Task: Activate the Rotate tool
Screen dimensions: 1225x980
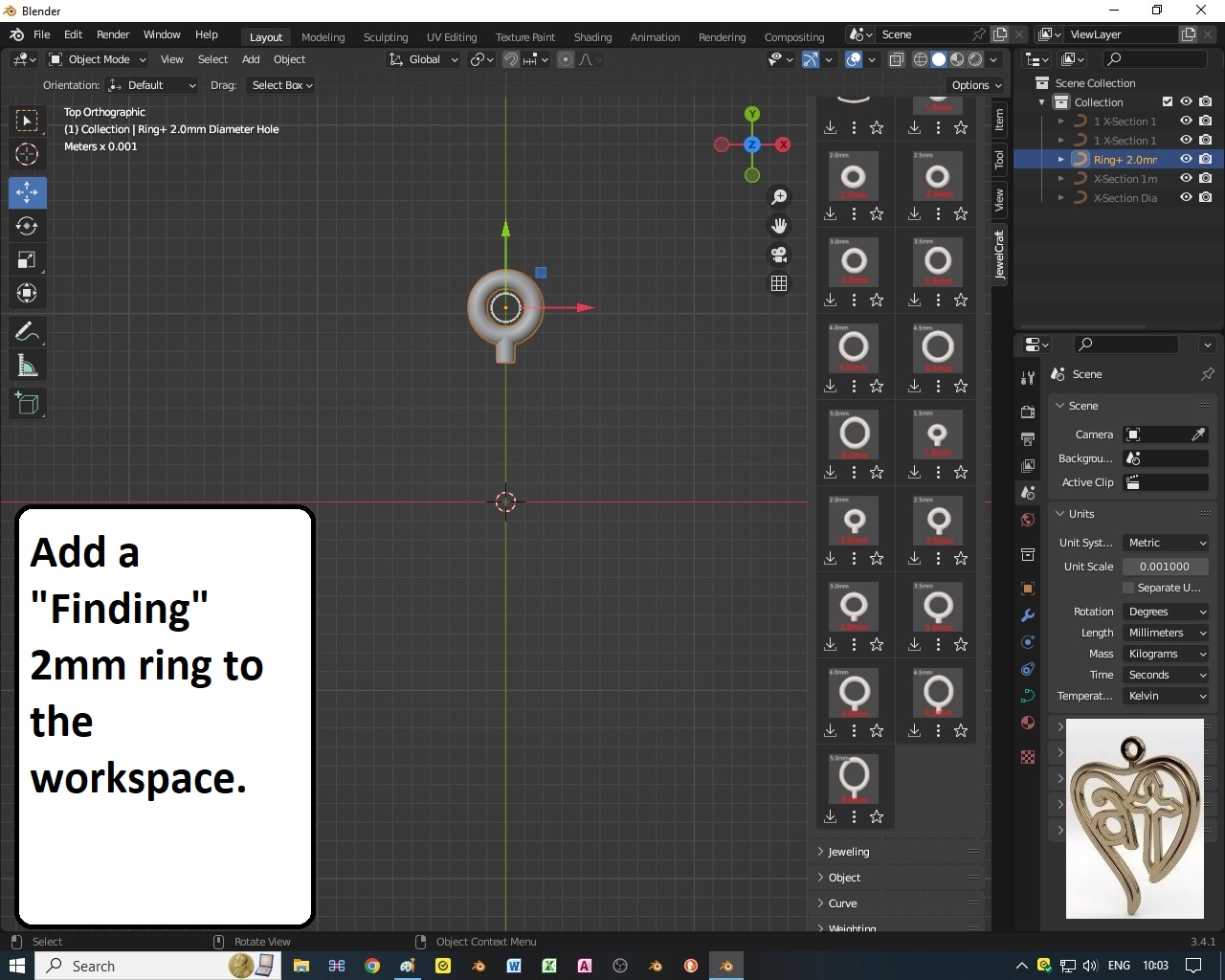Action: tap(27, 227)
